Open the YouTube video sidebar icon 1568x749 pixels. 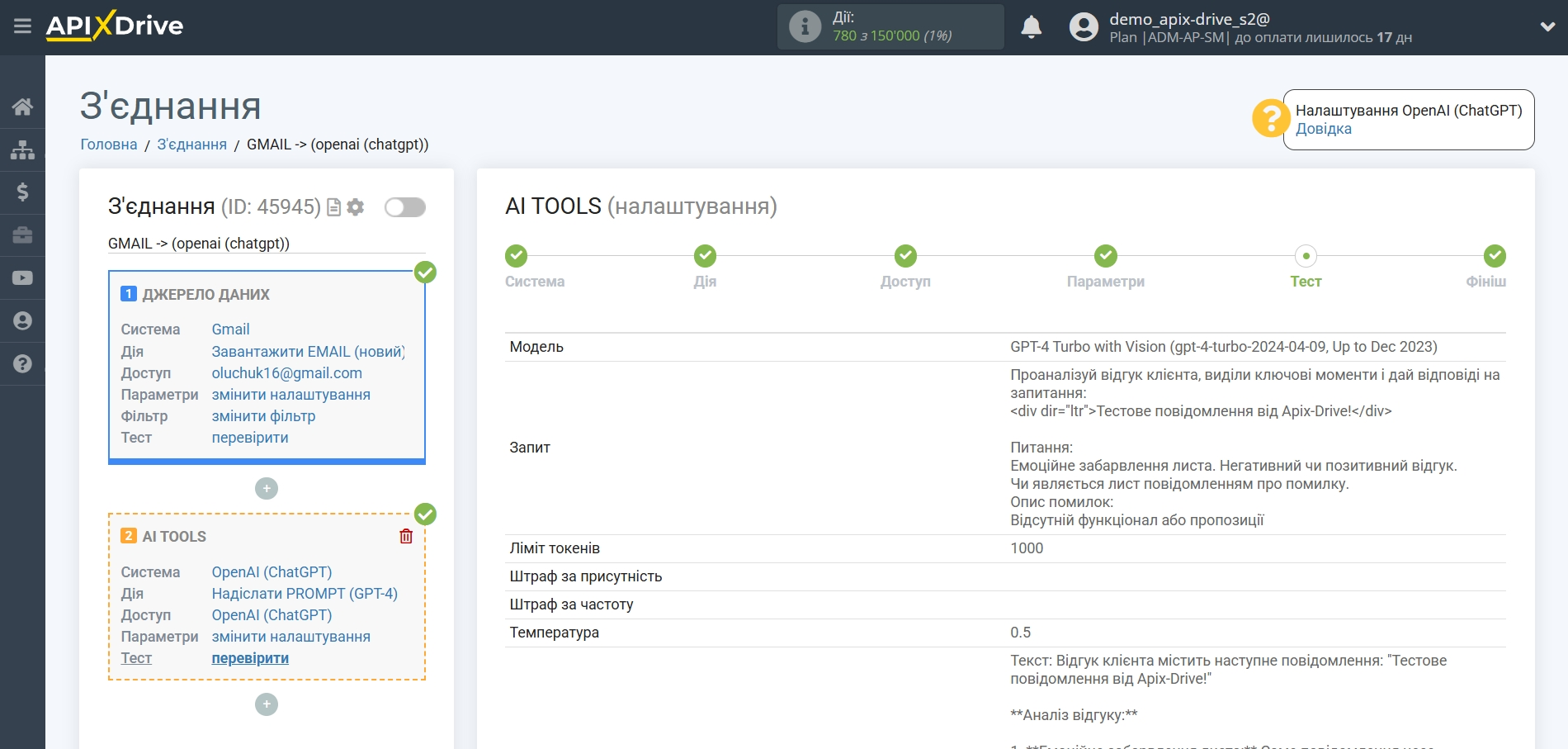pyautogui.click(x=22, y=278)
